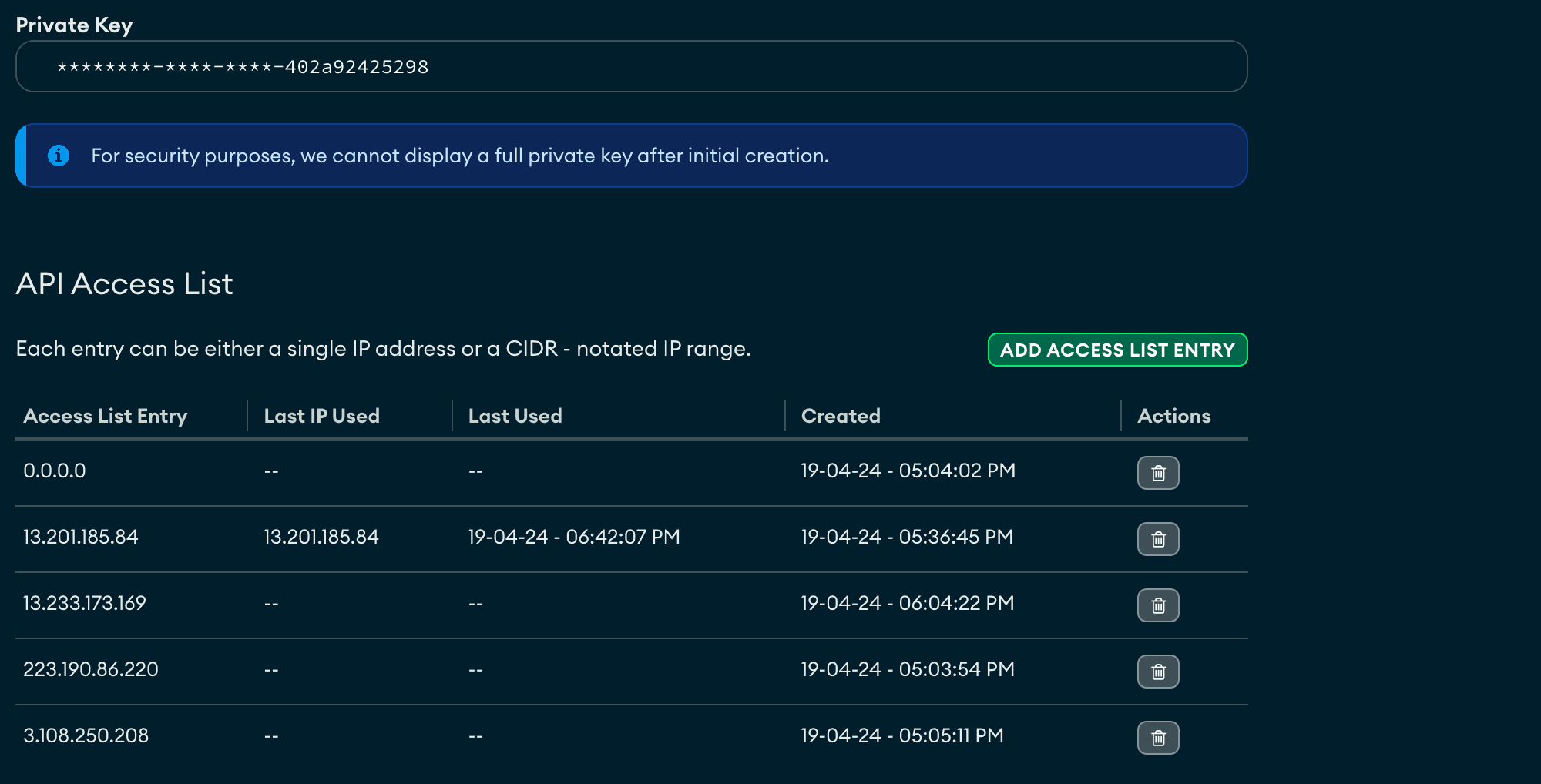Image resolution: width=1541 pixels, height=784 pixels.
Task: Click the trash icon in the first row
Action: click(1158, 473)
